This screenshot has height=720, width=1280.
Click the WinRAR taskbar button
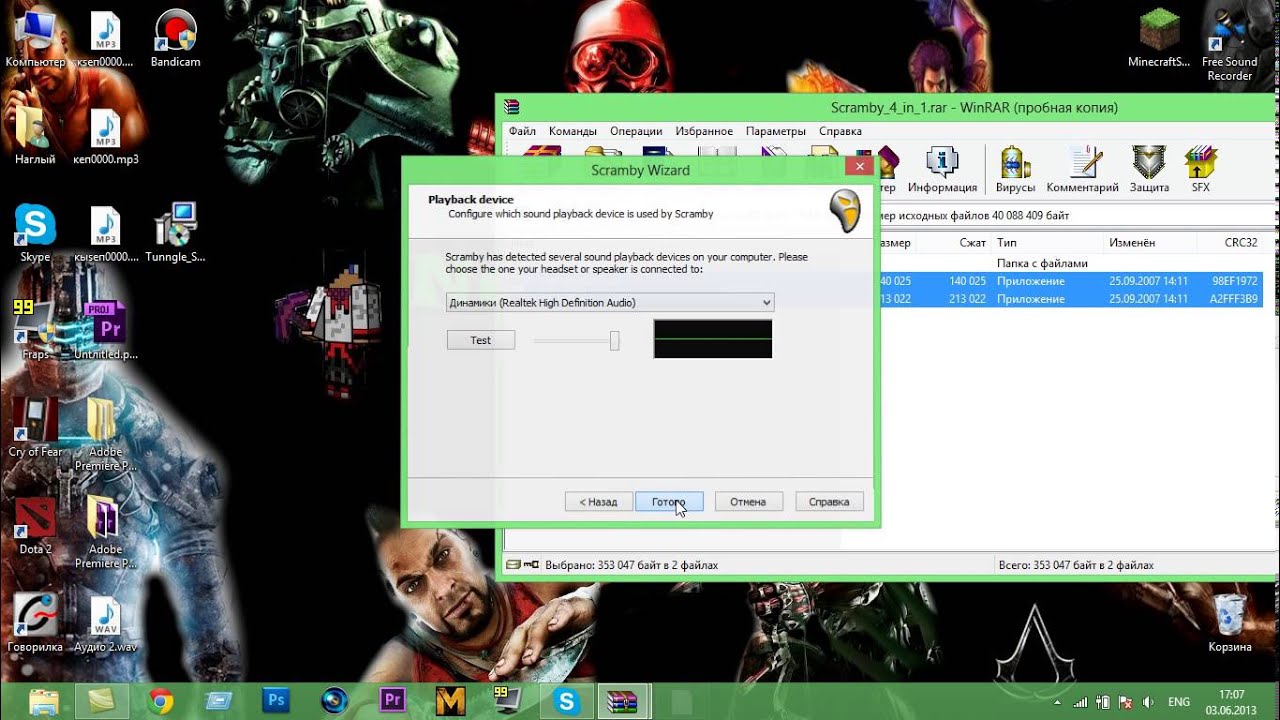[625, 701]
